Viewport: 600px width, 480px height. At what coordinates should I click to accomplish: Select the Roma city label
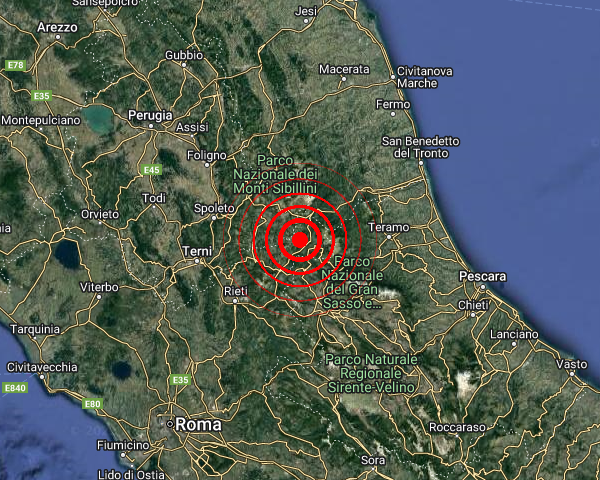coord(199,424)
